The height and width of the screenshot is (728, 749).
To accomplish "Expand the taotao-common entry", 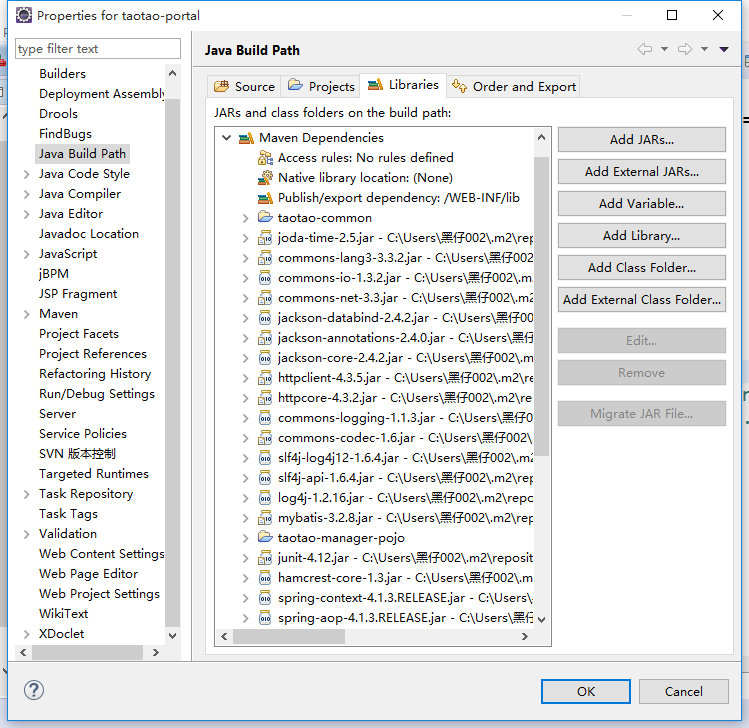I will coord(245,218).
